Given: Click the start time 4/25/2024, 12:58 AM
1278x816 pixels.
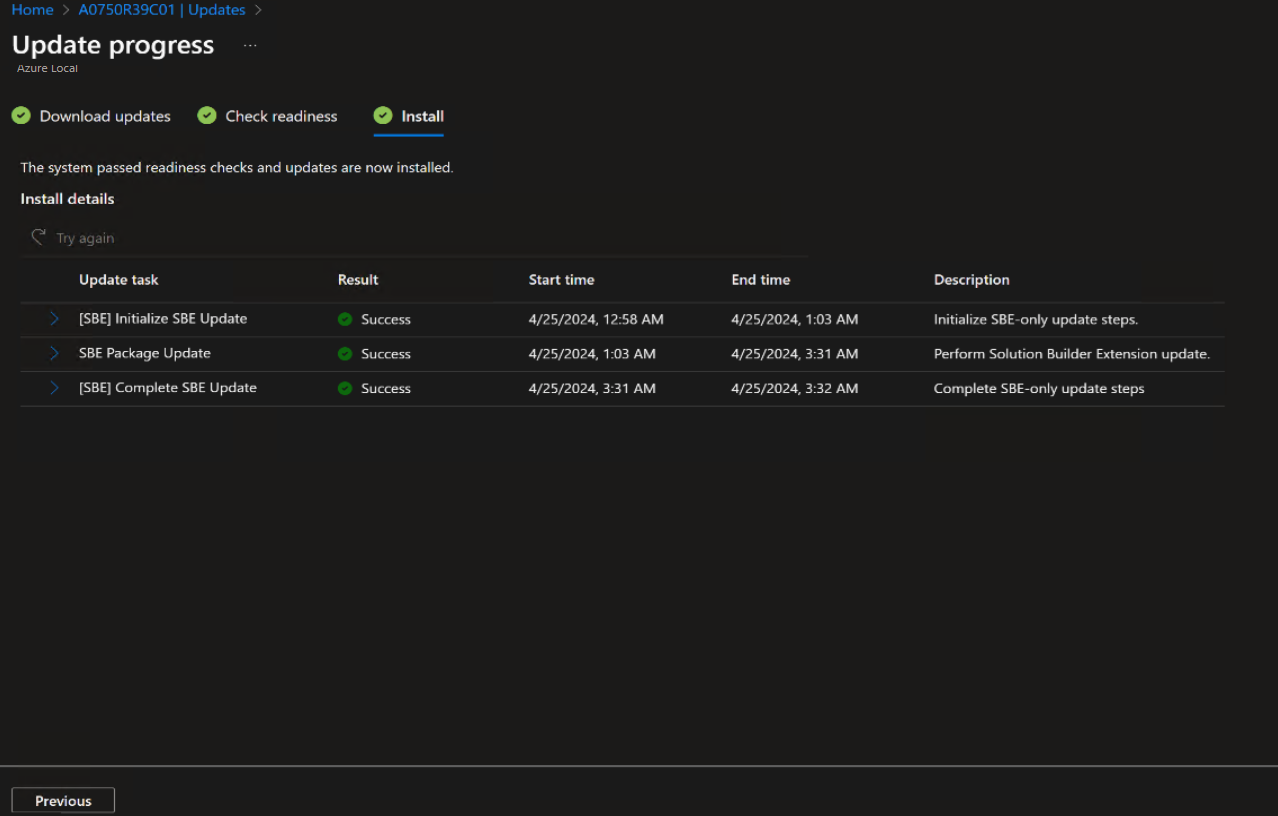Looking at the screenshot, I should pyautogui.click(x=596, y=320).
